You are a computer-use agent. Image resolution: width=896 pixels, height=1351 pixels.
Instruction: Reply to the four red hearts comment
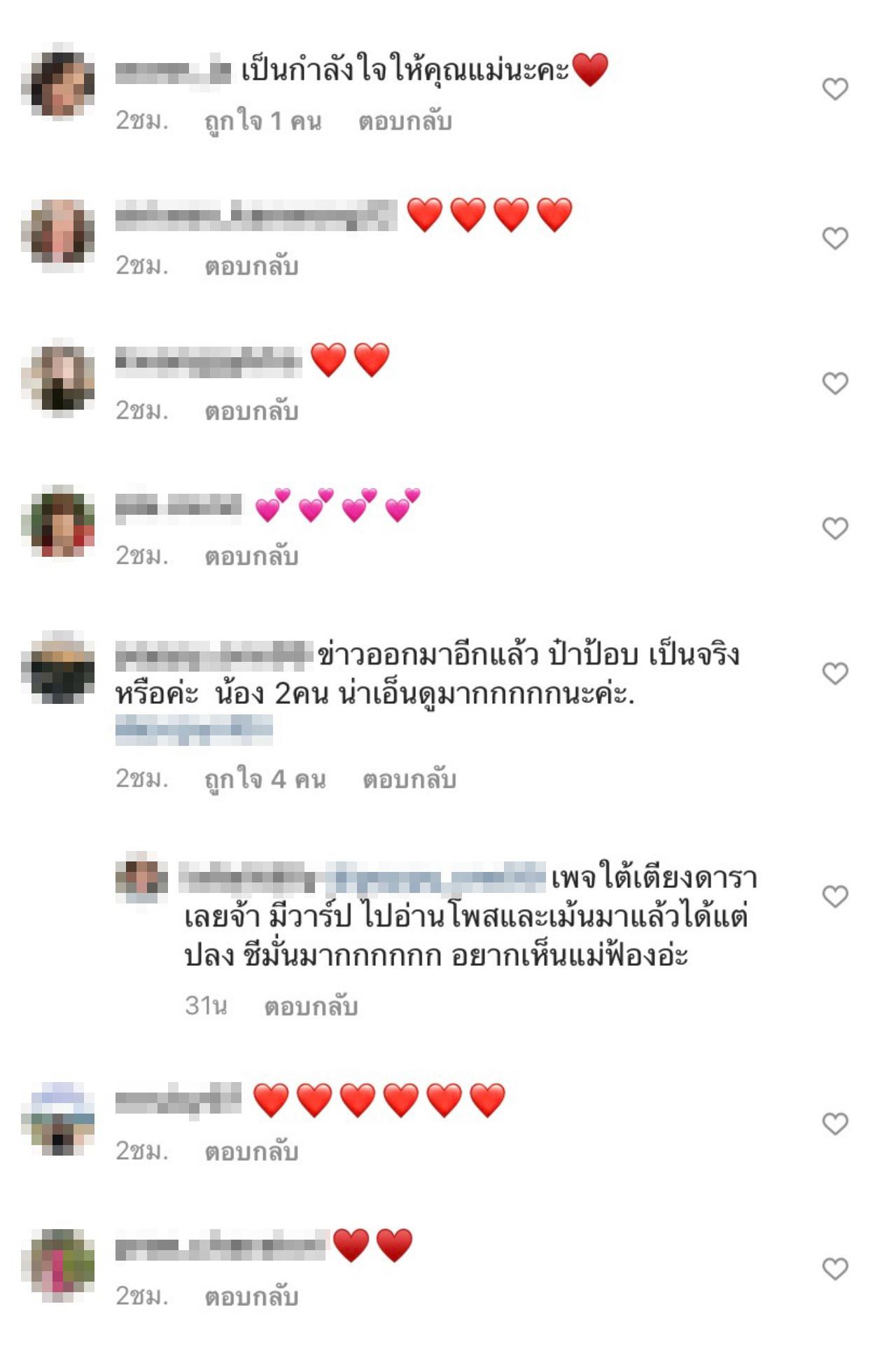click(251, 266)
